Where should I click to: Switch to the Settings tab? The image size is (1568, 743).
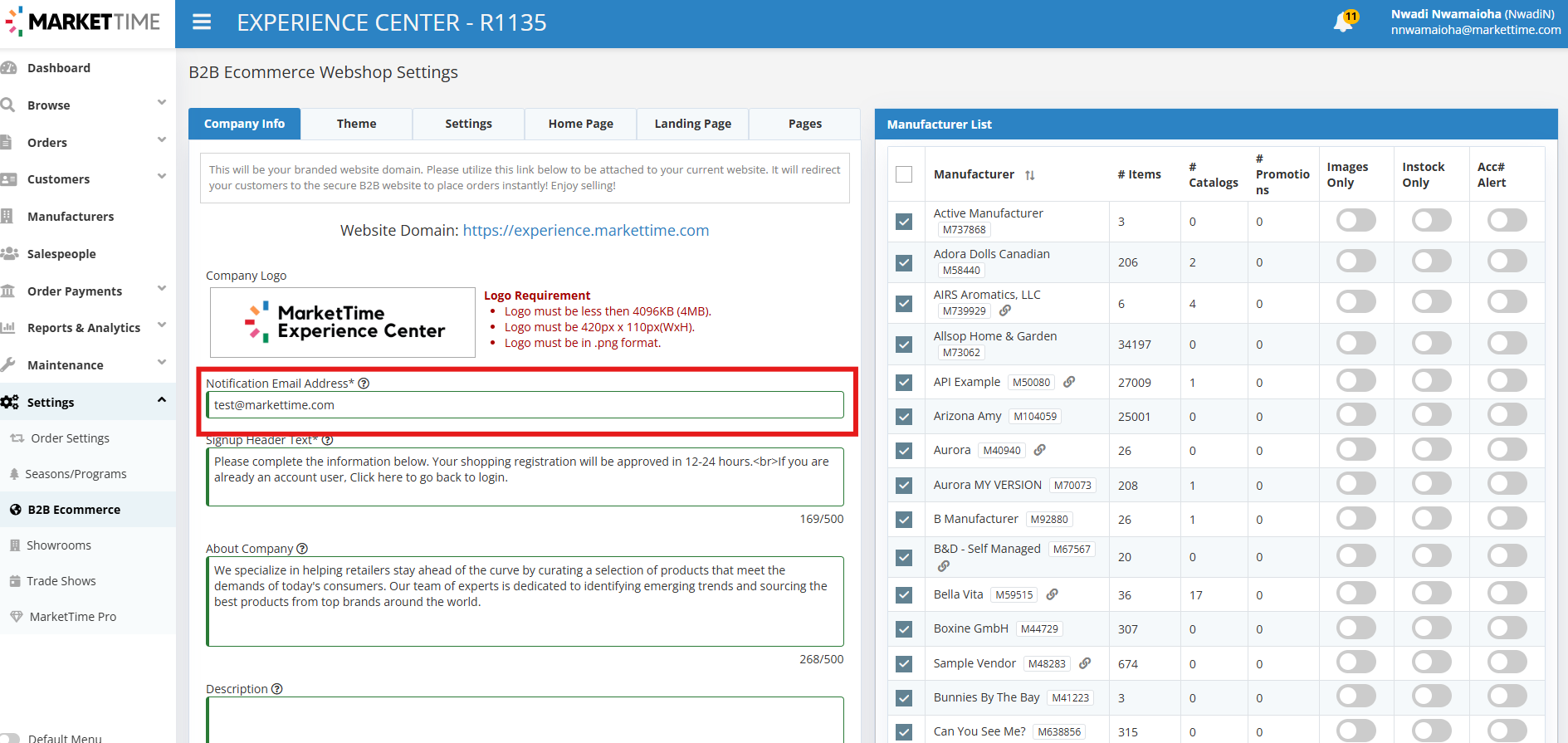pyautogui.click(x=469, y=124)
